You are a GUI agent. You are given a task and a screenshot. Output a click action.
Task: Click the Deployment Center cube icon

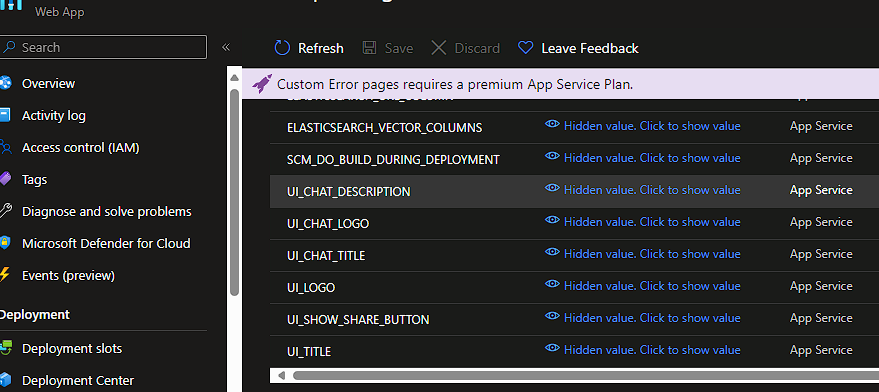[x=5, y=380]
